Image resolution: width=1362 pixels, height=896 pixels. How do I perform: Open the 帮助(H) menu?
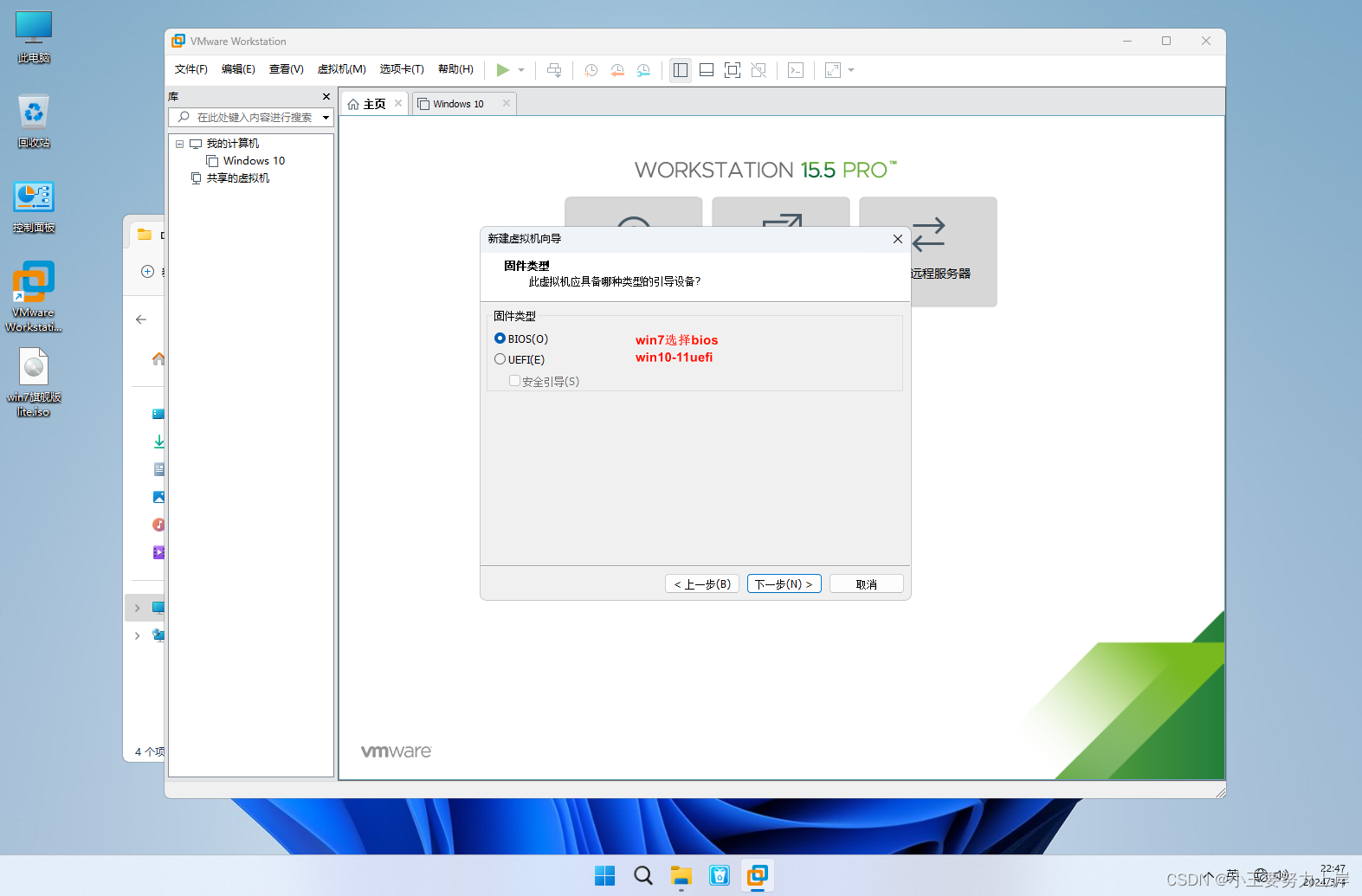[x=455, y=69]
